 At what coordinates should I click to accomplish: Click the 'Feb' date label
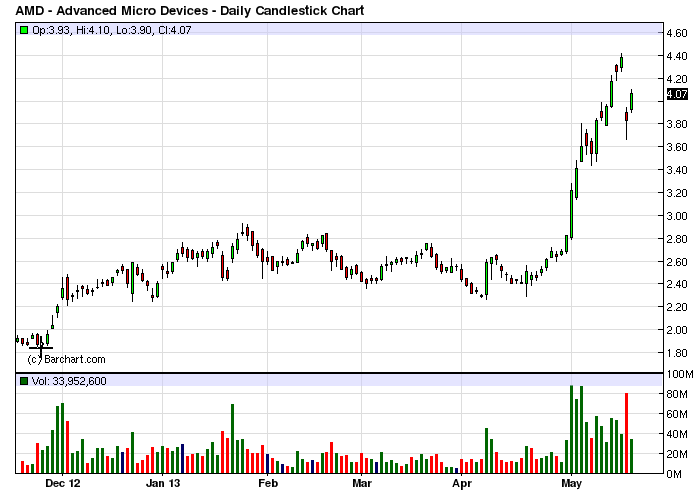(x=268, y=484)
